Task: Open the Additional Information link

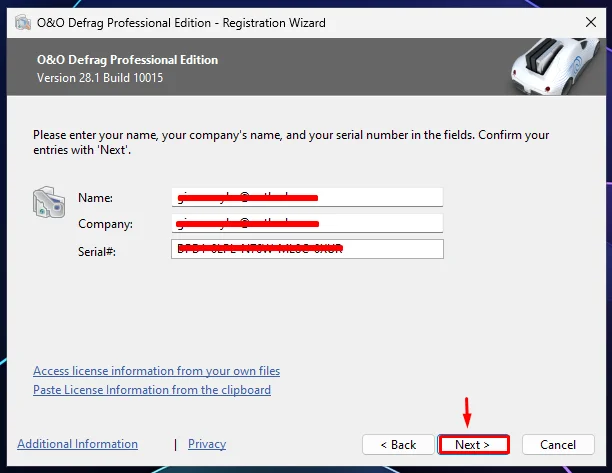Action: tap(77, 444)
